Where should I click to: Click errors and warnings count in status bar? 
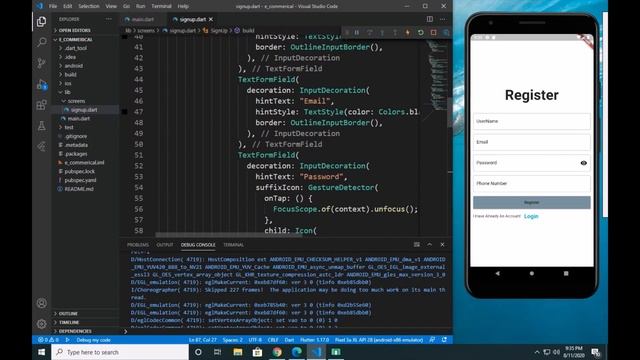coord(49,340)
